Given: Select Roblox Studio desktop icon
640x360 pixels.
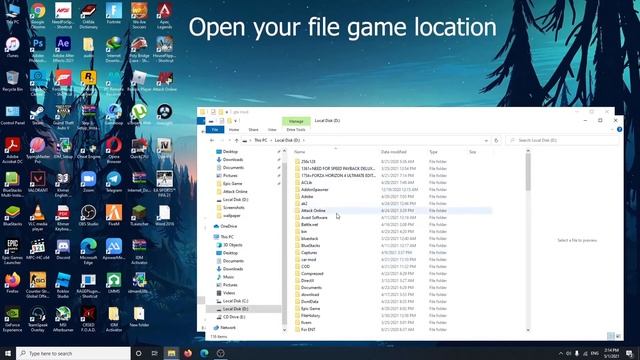Looking at the screenshot, I should [x=63, y=285].
